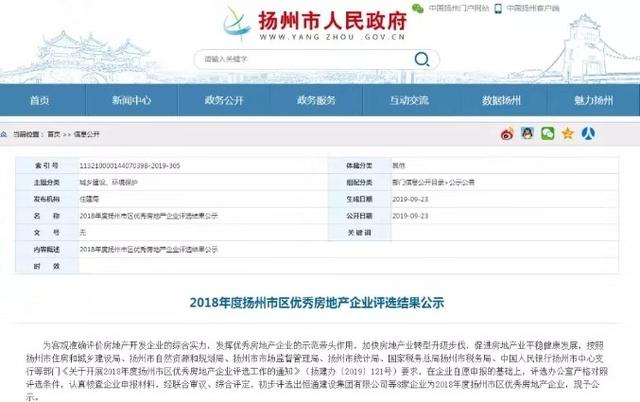Click the WeChat icon in the top header
This screenshot has height=402, width=640.
coord(418,8)
